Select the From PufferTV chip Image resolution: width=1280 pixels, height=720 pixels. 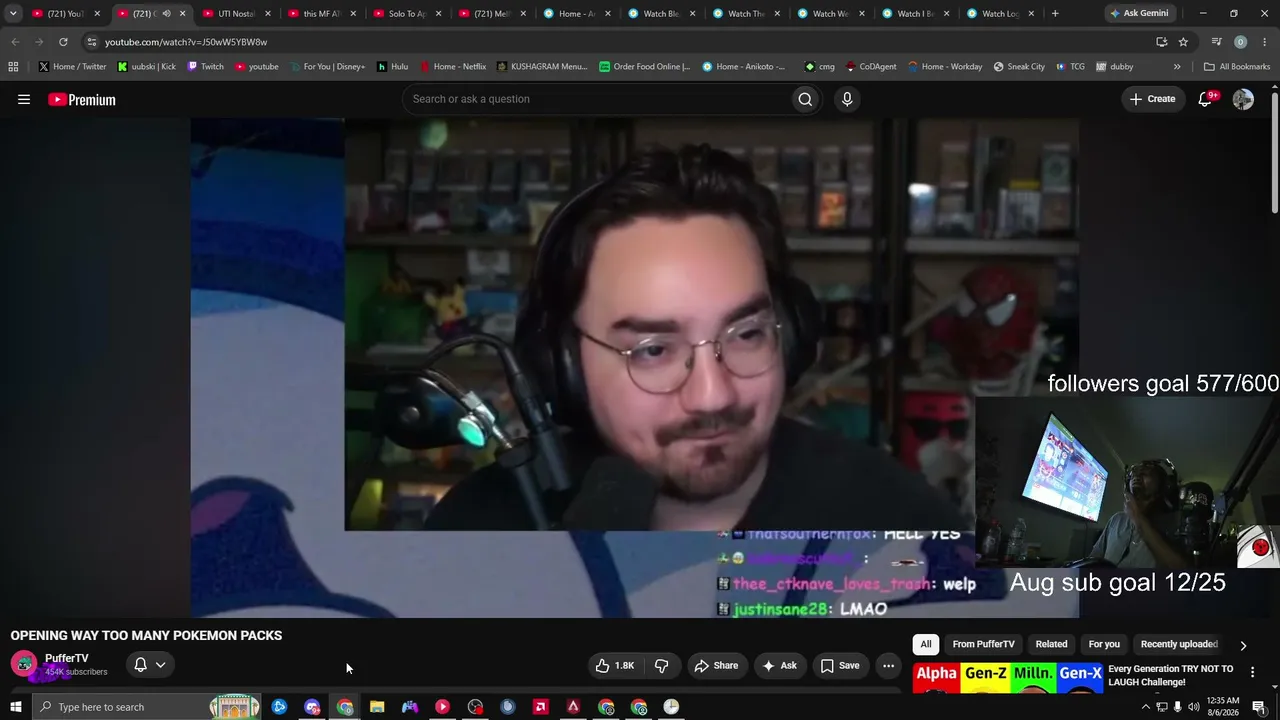click(983, 644)
